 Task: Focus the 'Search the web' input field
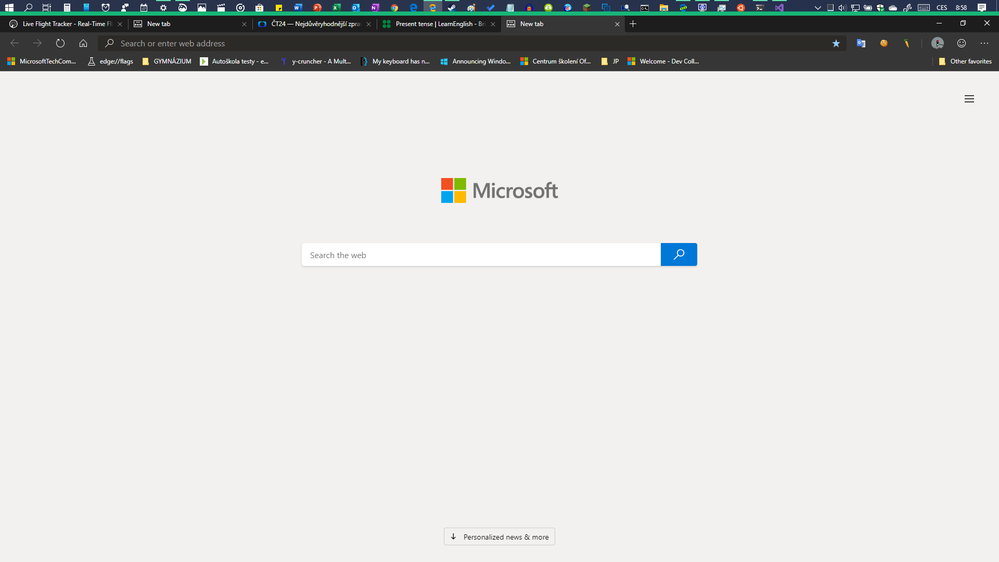pos(481,254)
